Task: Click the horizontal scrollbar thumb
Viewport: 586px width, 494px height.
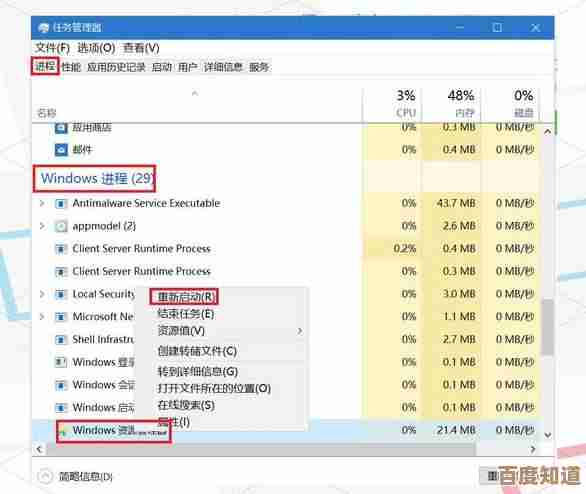Action: pyautogui.click(x=260, y=450)
